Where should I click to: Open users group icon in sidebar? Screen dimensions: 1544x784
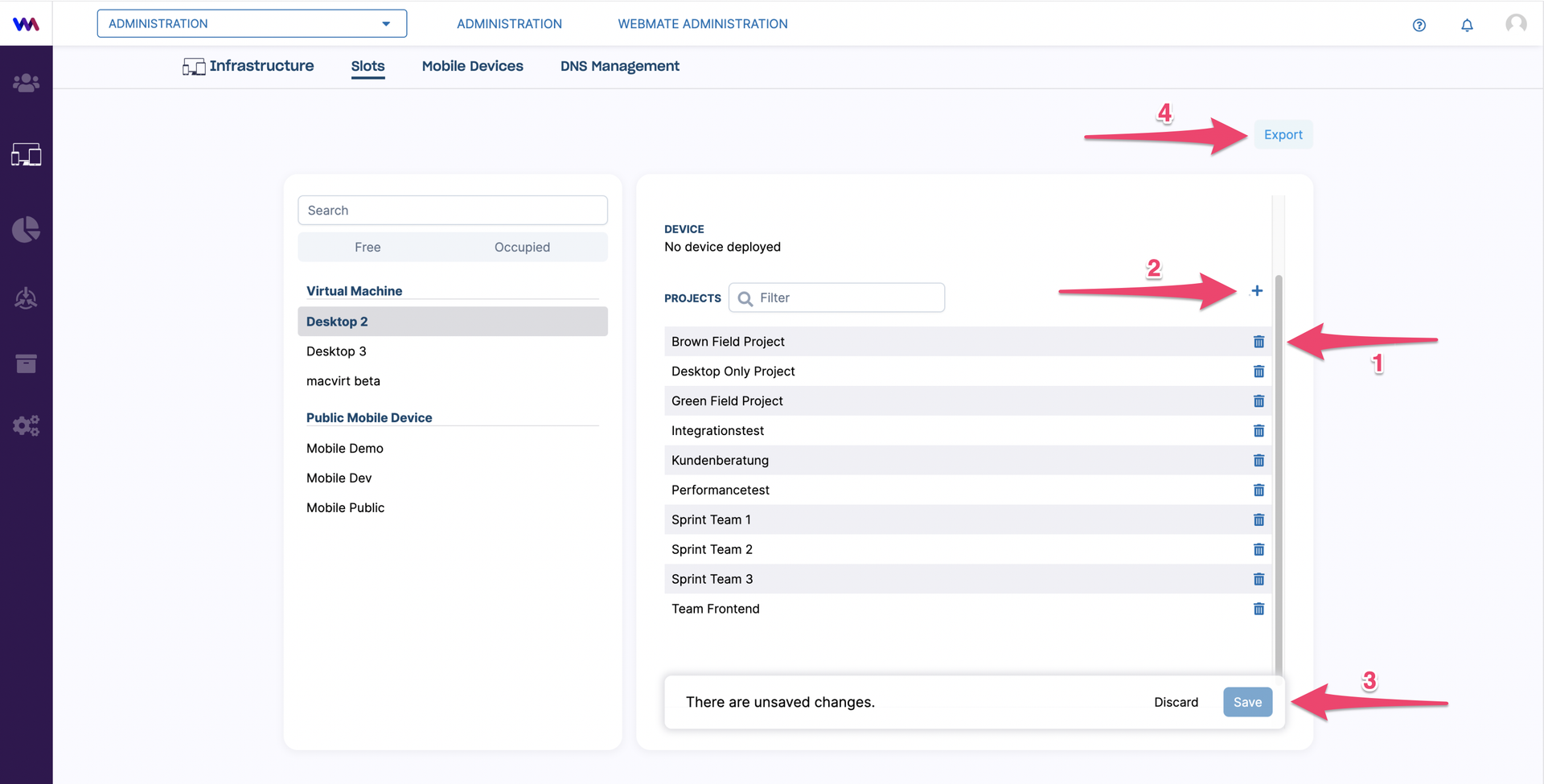point(26,83)
